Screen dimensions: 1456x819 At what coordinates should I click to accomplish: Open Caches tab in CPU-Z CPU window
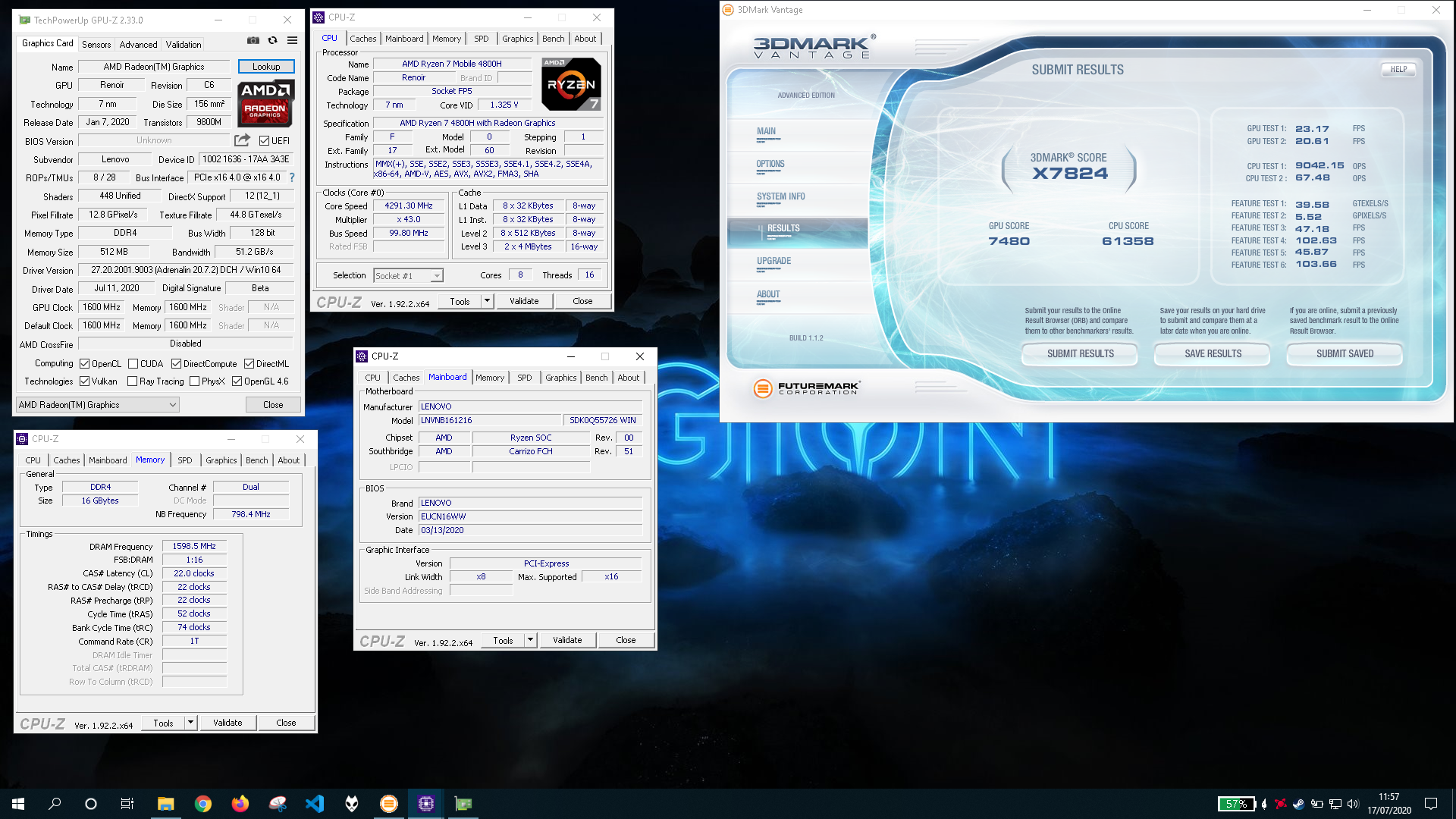[362, 39]
